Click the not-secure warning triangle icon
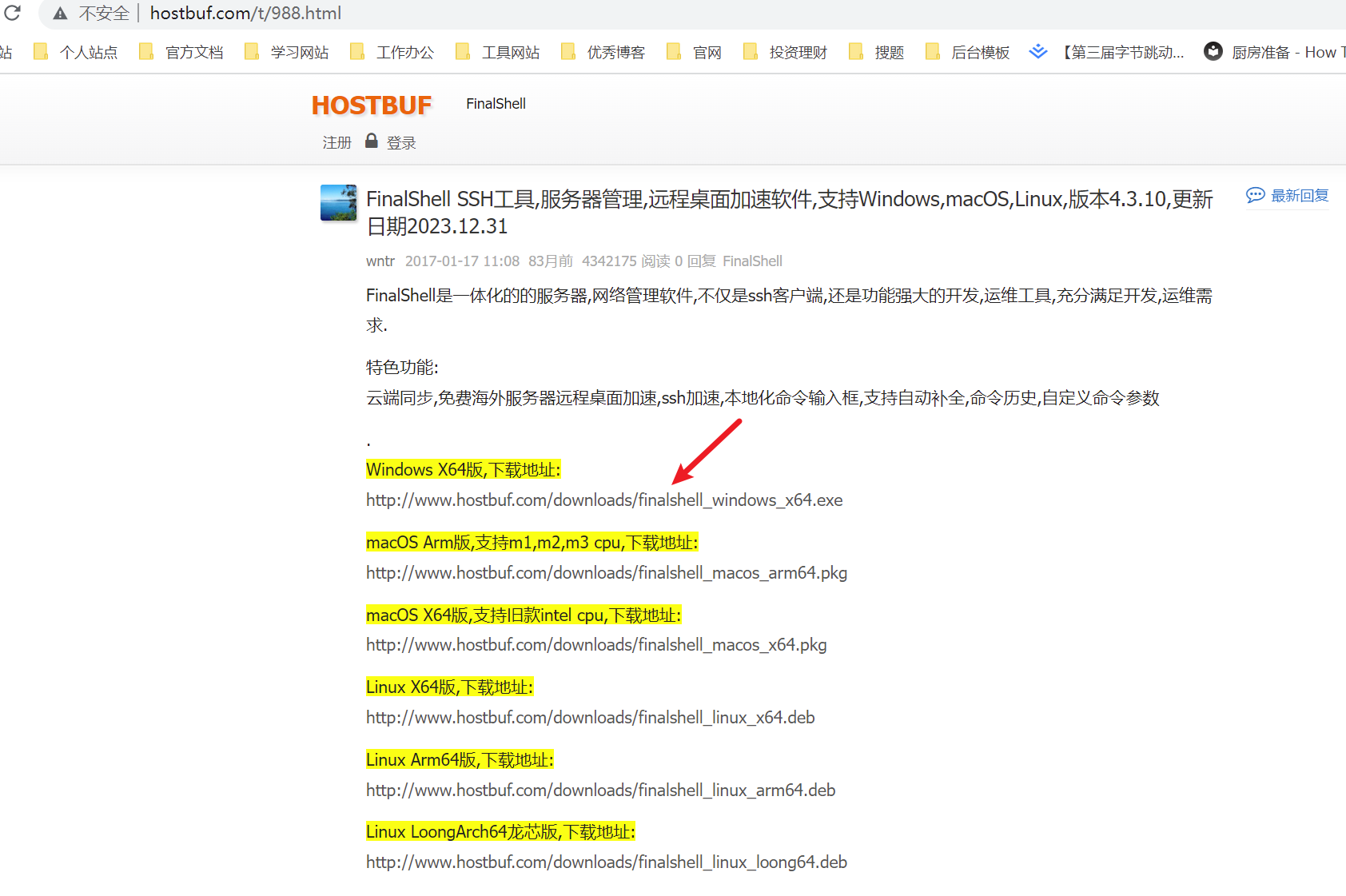This screenshot has height=896, width=1346. click(60, 13)
